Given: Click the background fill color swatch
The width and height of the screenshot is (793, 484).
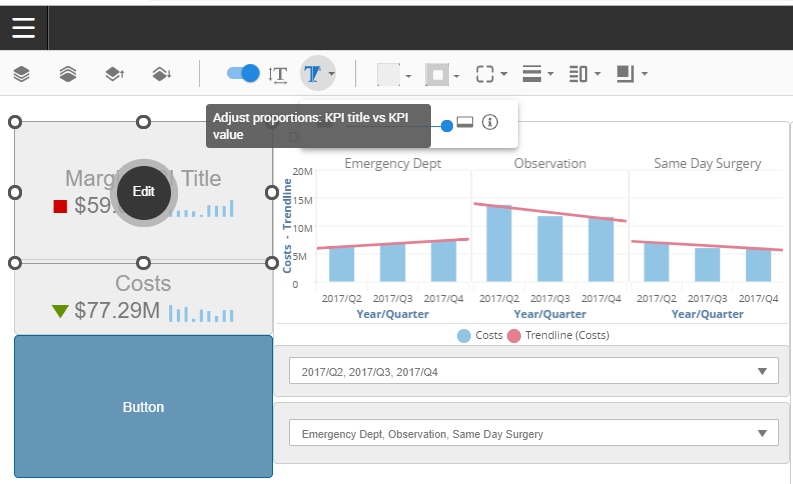Looking at the screenshot, I should point(388,74).
